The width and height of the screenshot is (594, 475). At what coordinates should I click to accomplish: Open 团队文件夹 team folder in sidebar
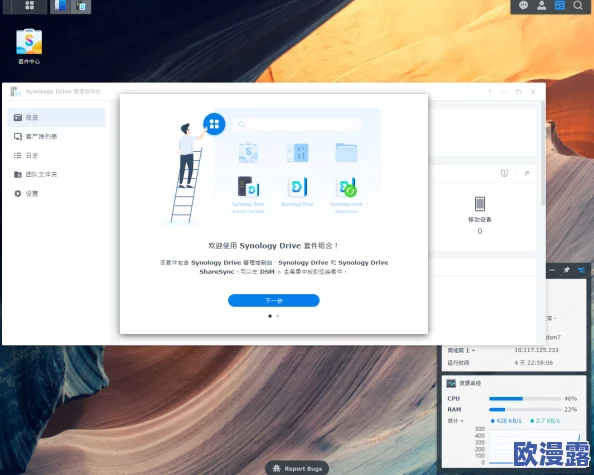tap(56, 174)
